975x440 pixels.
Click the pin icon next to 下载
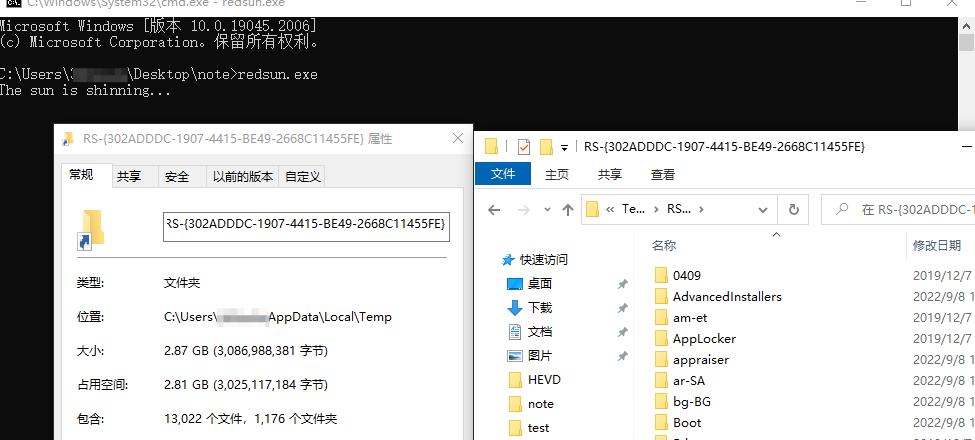pyautogui.click(x=622, y=308)
